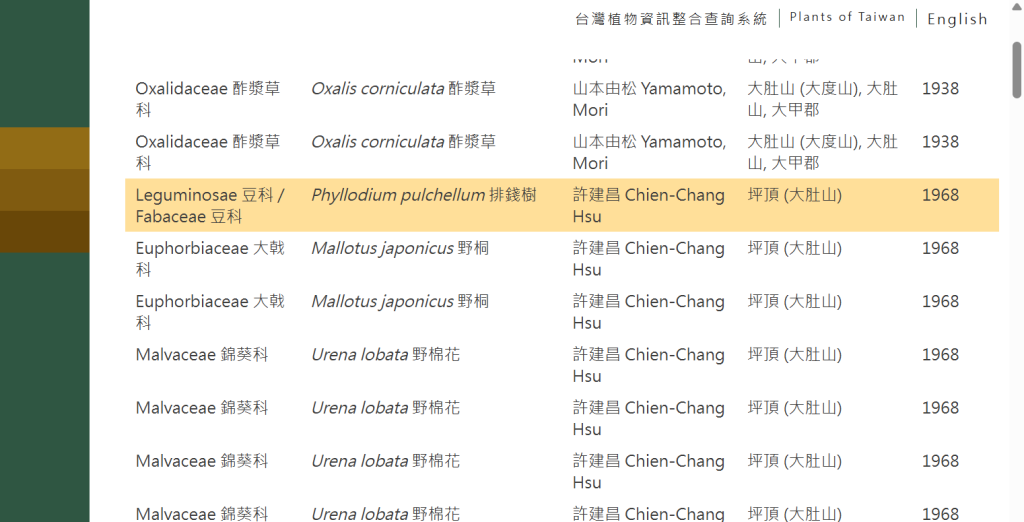This screenshot has height=522, width=1024.
Task: Open the topmost Urena lobata 野棉花 entry
Action: (x=385, y=354)
